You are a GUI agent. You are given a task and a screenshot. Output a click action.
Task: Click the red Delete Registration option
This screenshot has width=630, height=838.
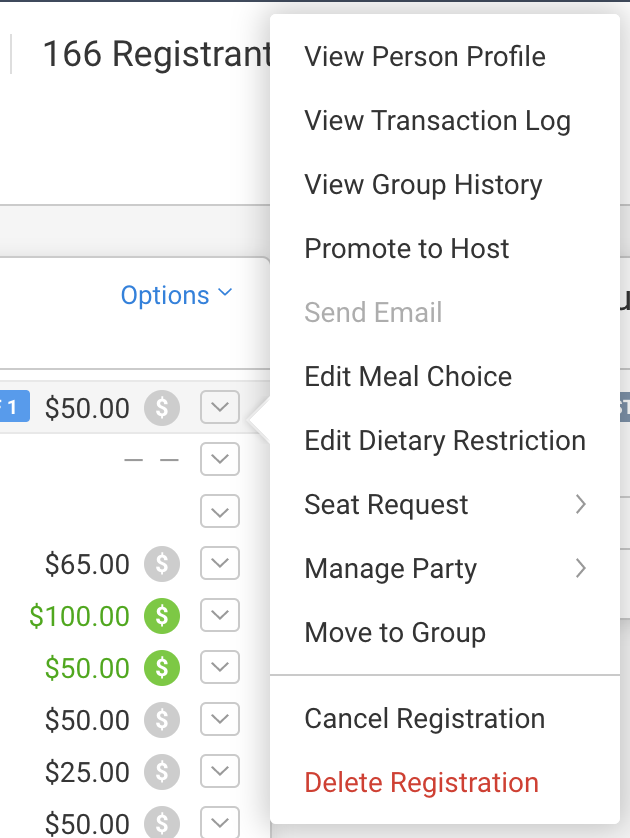tap(421, 783)
